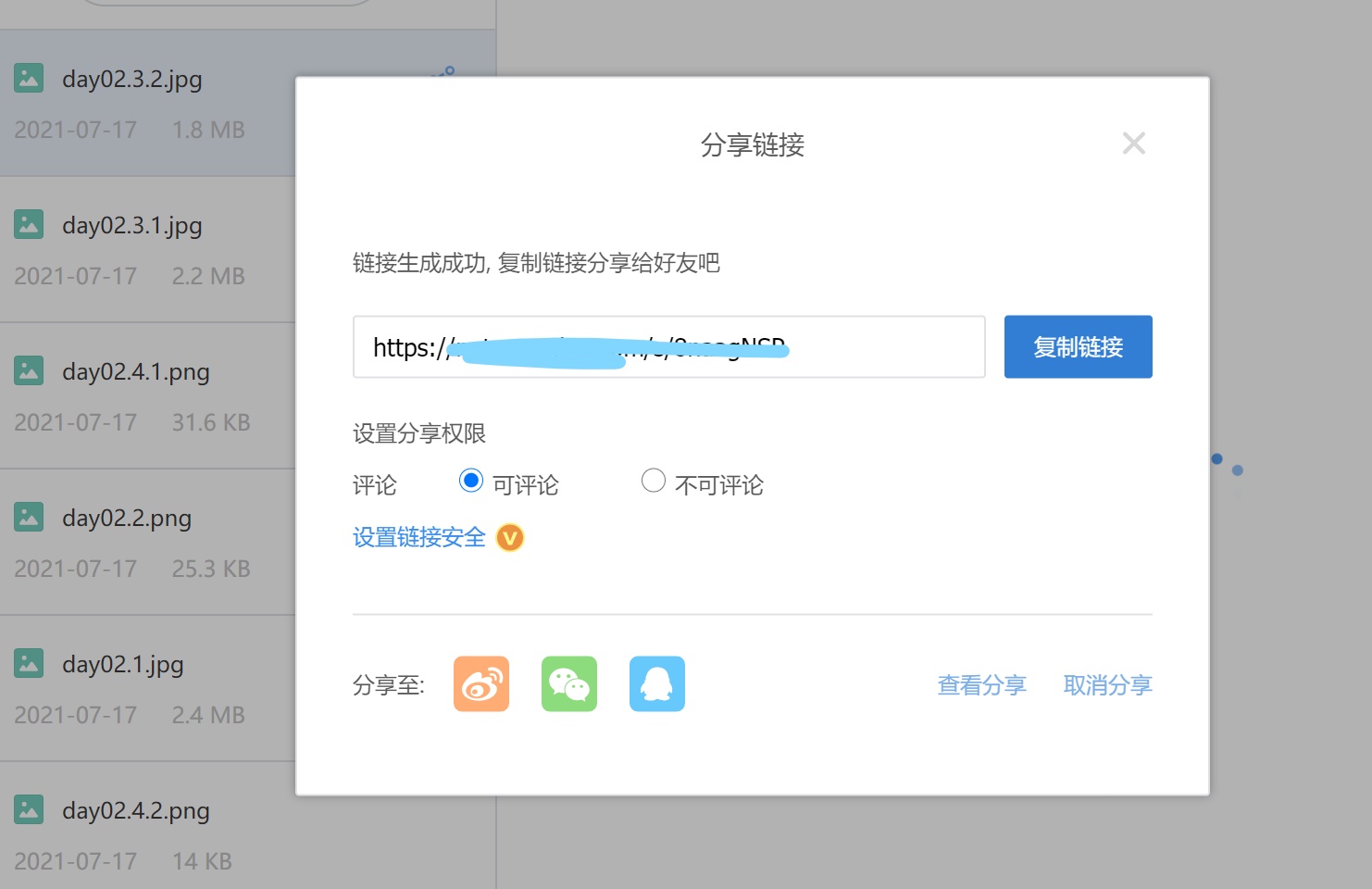Click the 31.6 KB file size
This screenshot has height=889, width=1372.
[211, 422]
